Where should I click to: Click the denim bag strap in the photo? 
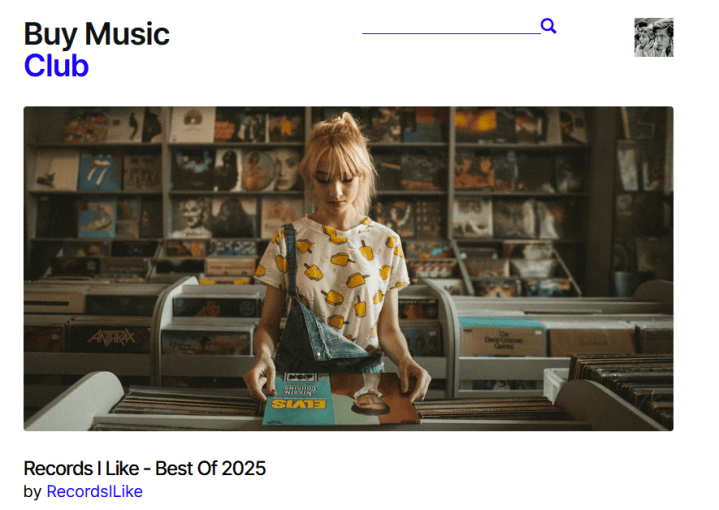point(291,259)
